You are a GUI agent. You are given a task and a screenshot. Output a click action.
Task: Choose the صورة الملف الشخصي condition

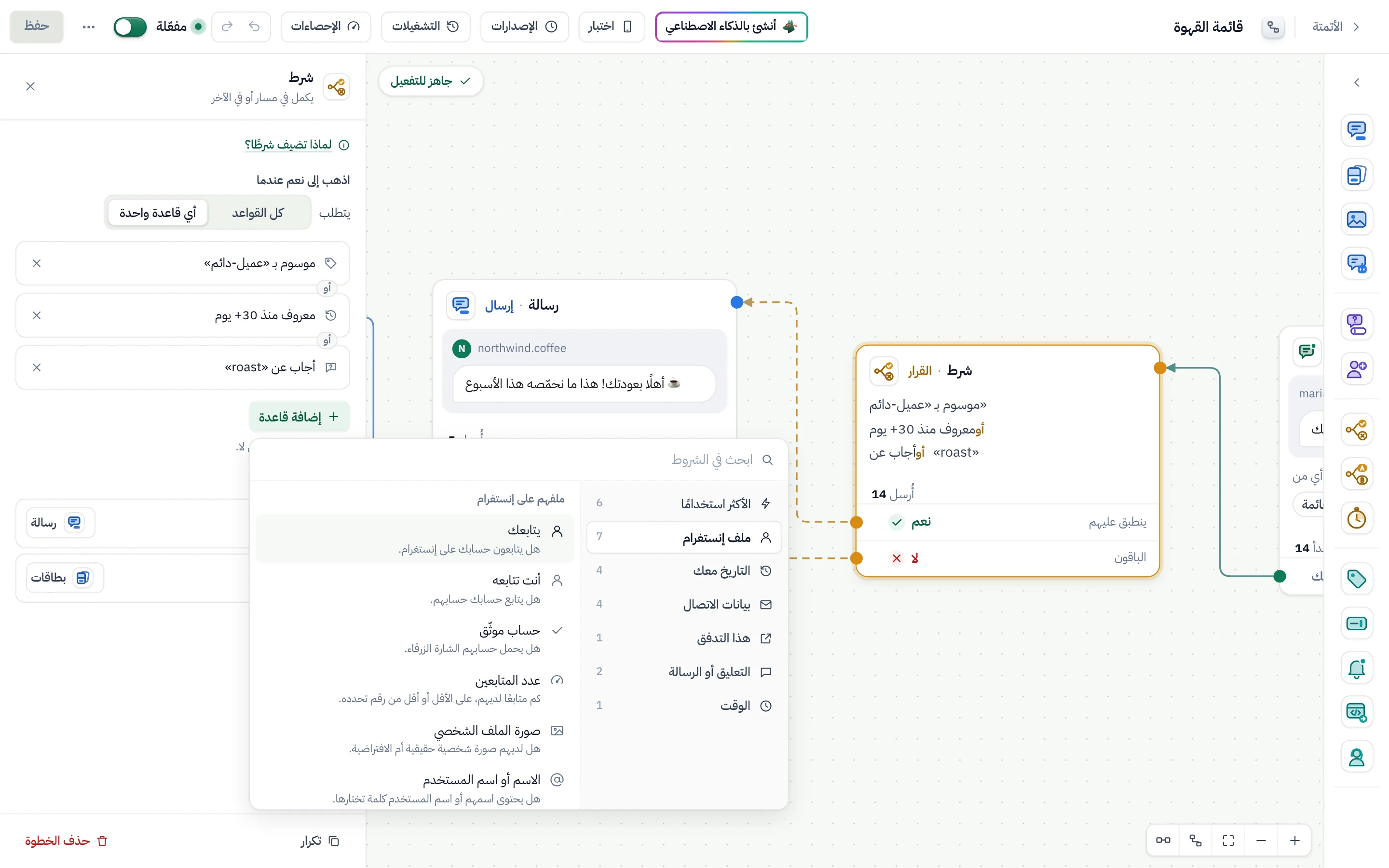click(414, 739)
